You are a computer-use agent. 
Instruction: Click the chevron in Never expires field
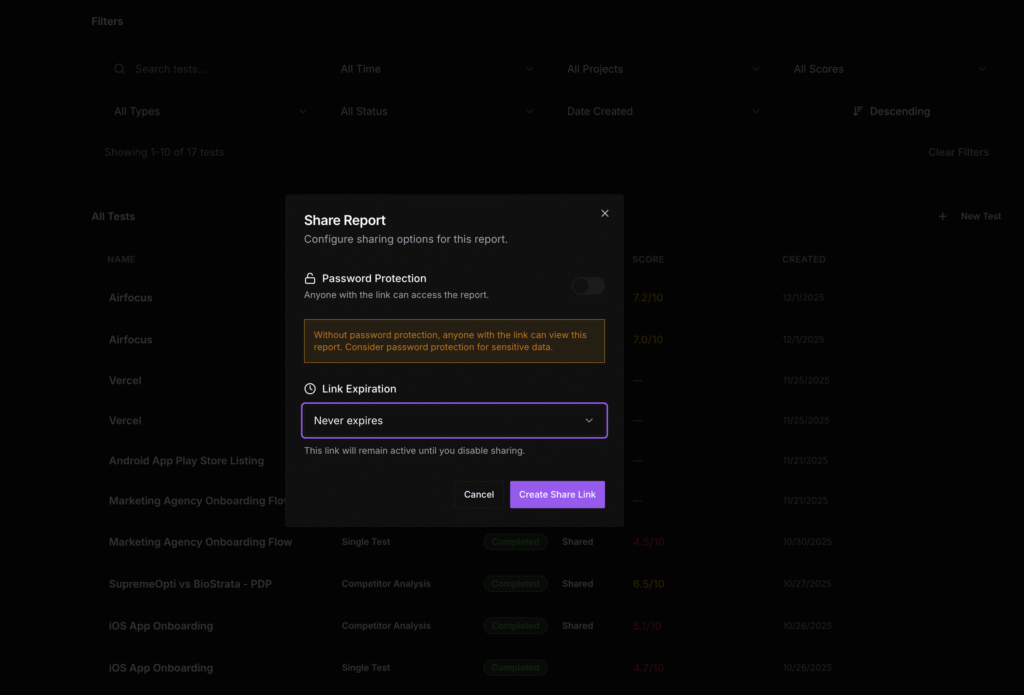point(589,421)
